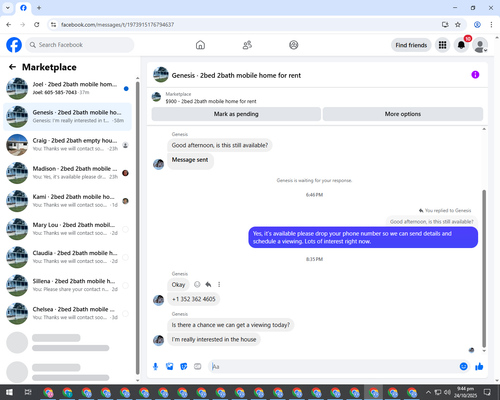React to the Okay message
This screenshot has height=400, width=500.
197,284
